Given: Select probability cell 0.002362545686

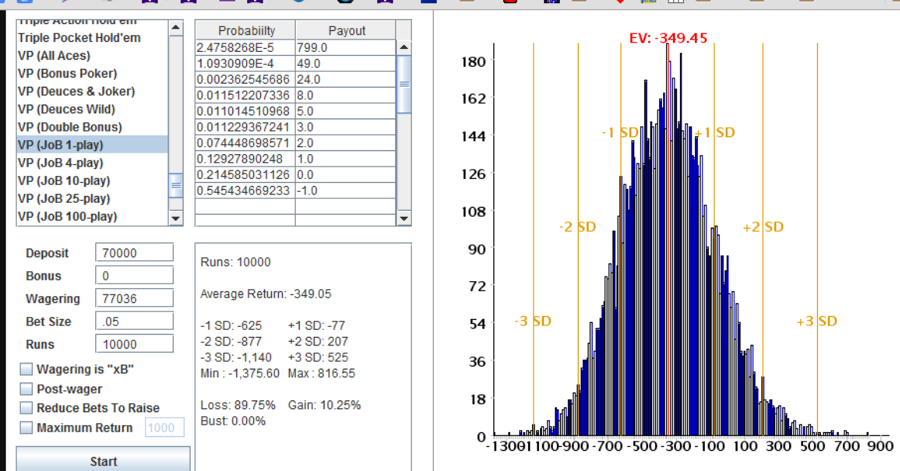Looking at the screenshot, I should (245, 79).
